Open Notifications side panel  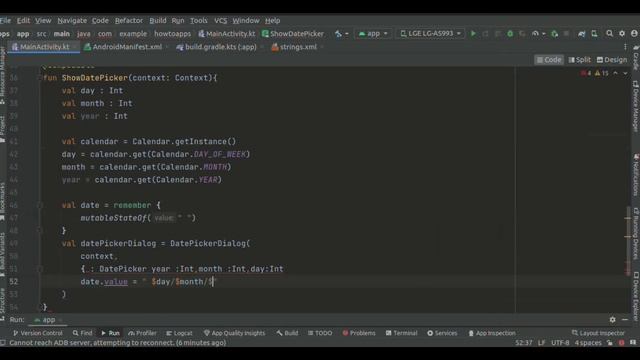pos(636,175)
